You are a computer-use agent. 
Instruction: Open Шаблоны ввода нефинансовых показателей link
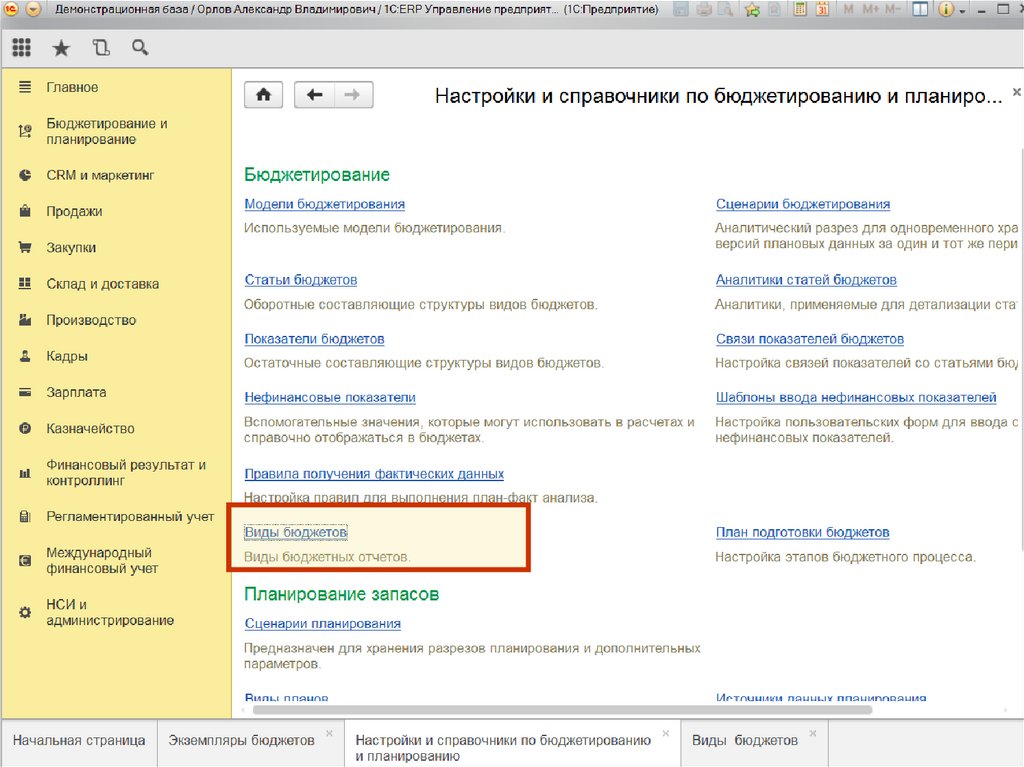click(856, 397)
